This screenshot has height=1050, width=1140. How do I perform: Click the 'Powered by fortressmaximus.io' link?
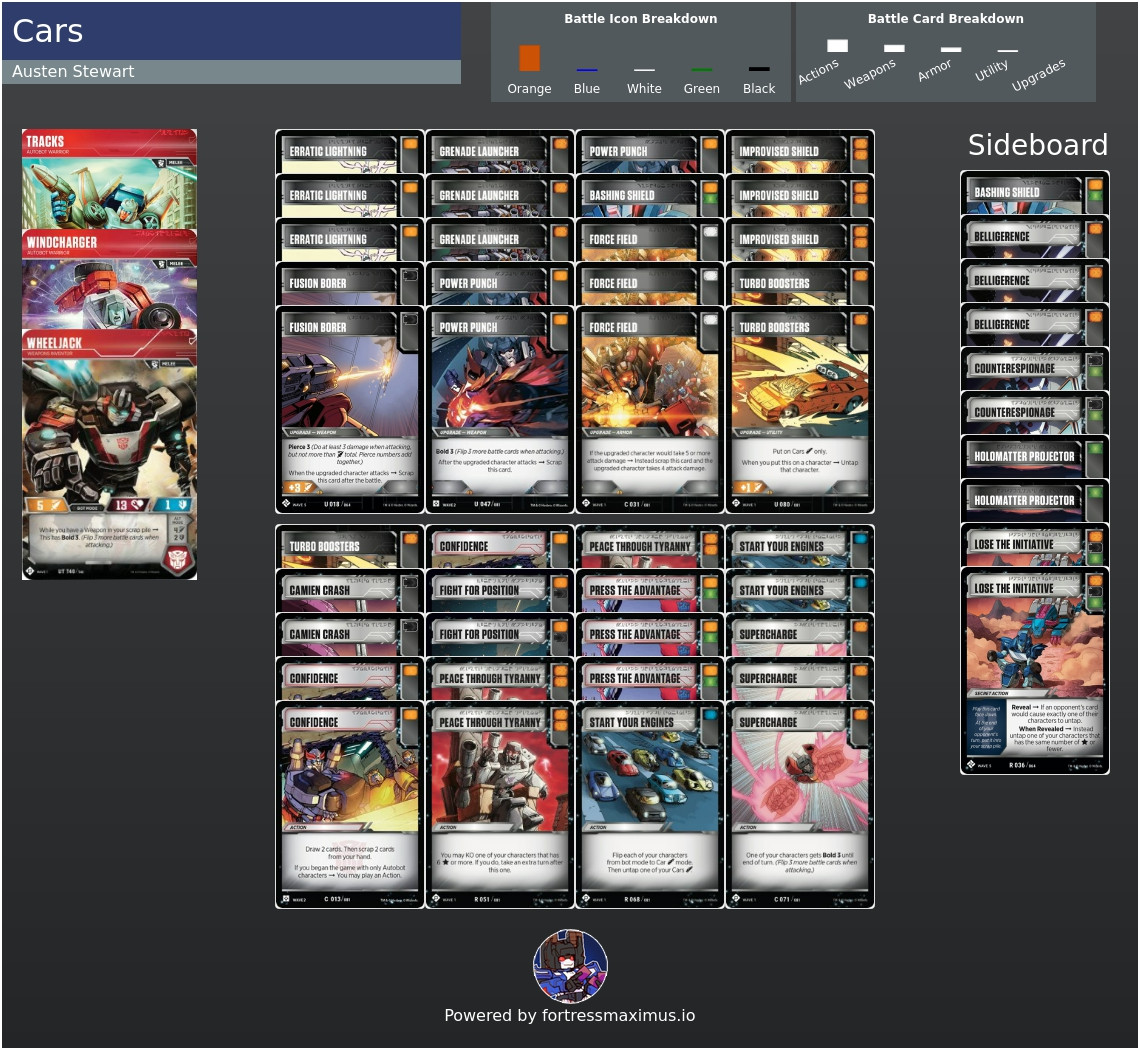pyautogui.click(x=570, y=1015)
